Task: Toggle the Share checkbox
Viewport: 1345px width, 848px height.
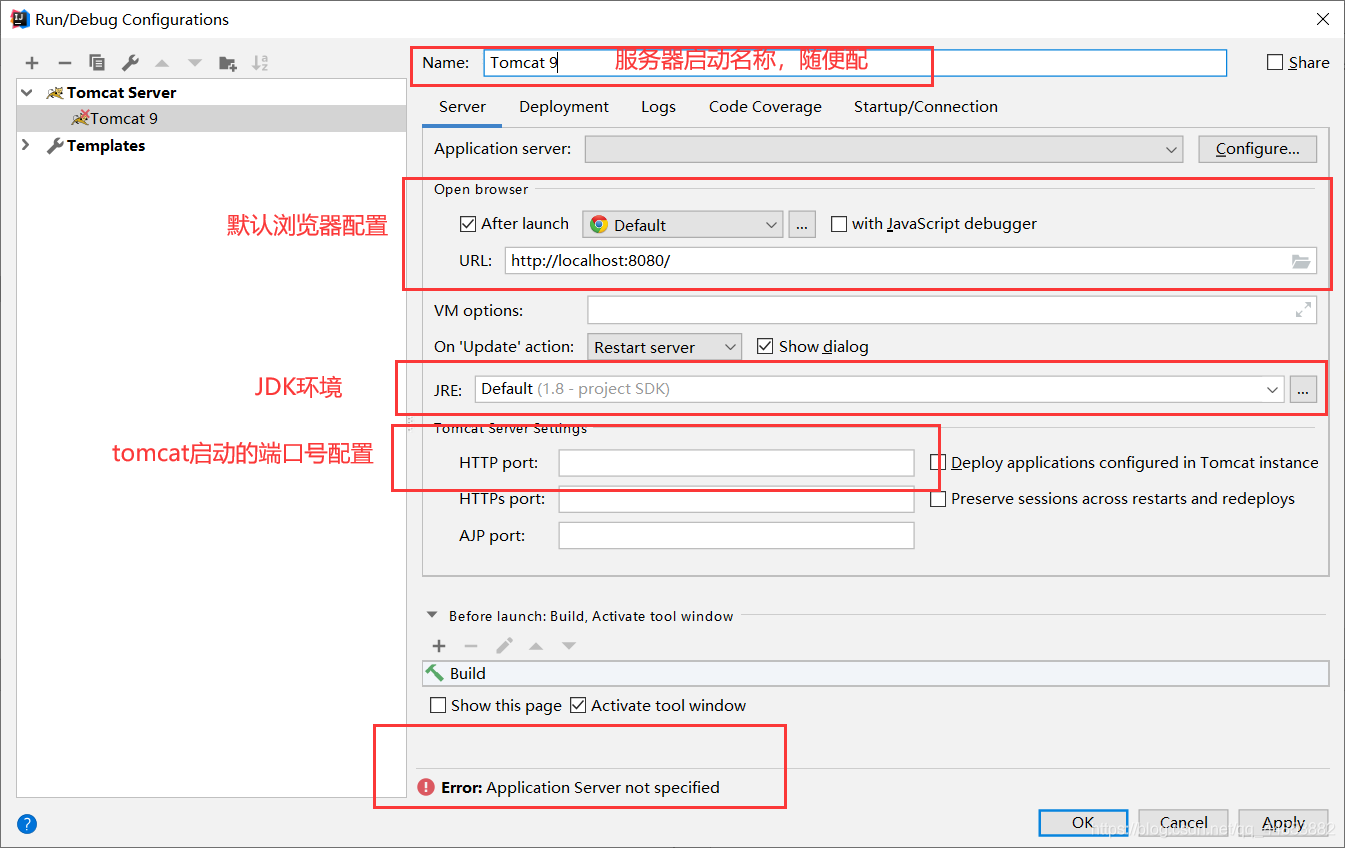Action: [x=1275, y=62]
